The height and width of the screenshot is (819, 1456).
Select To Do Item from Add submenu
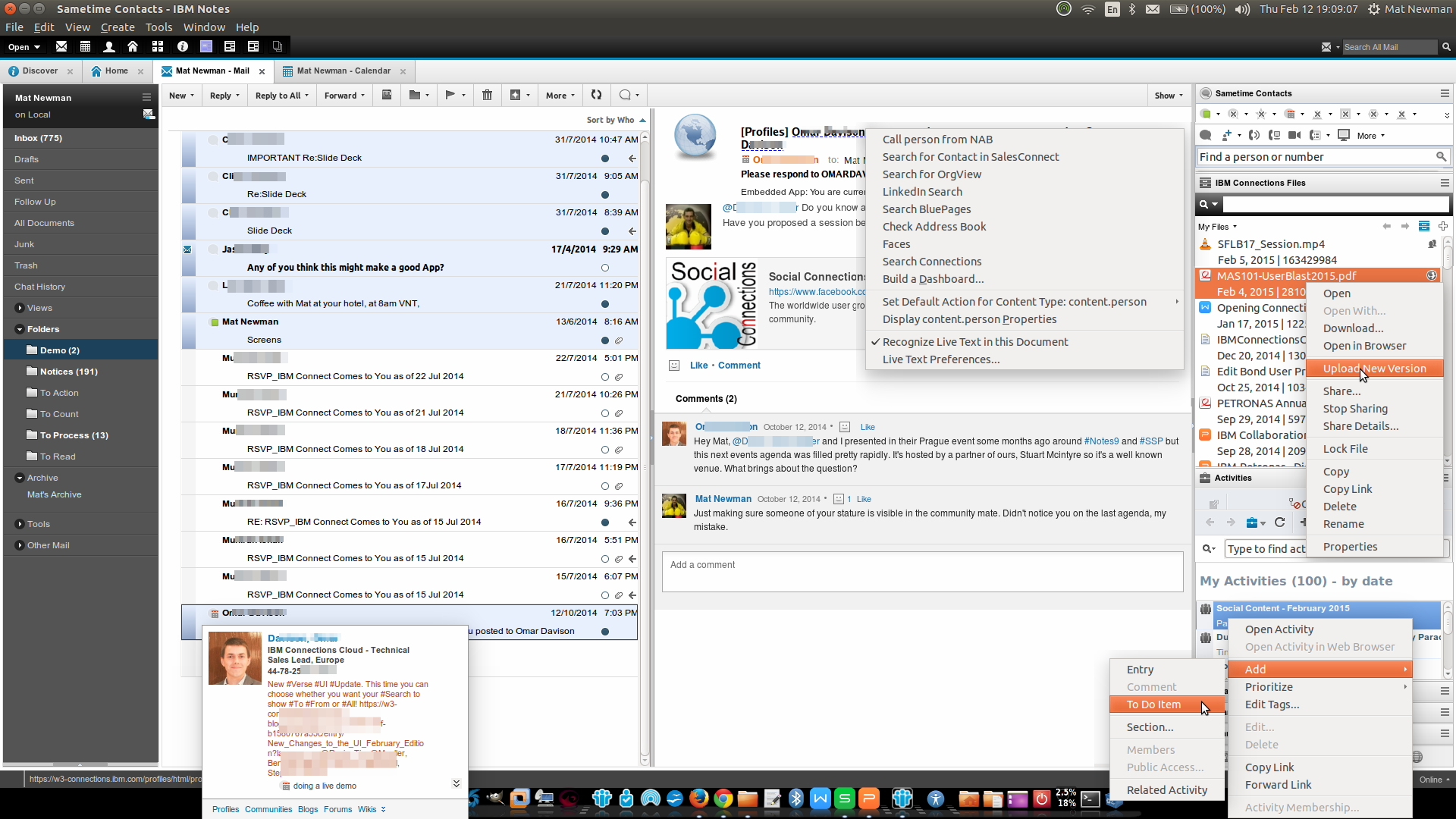[1153, 704]
